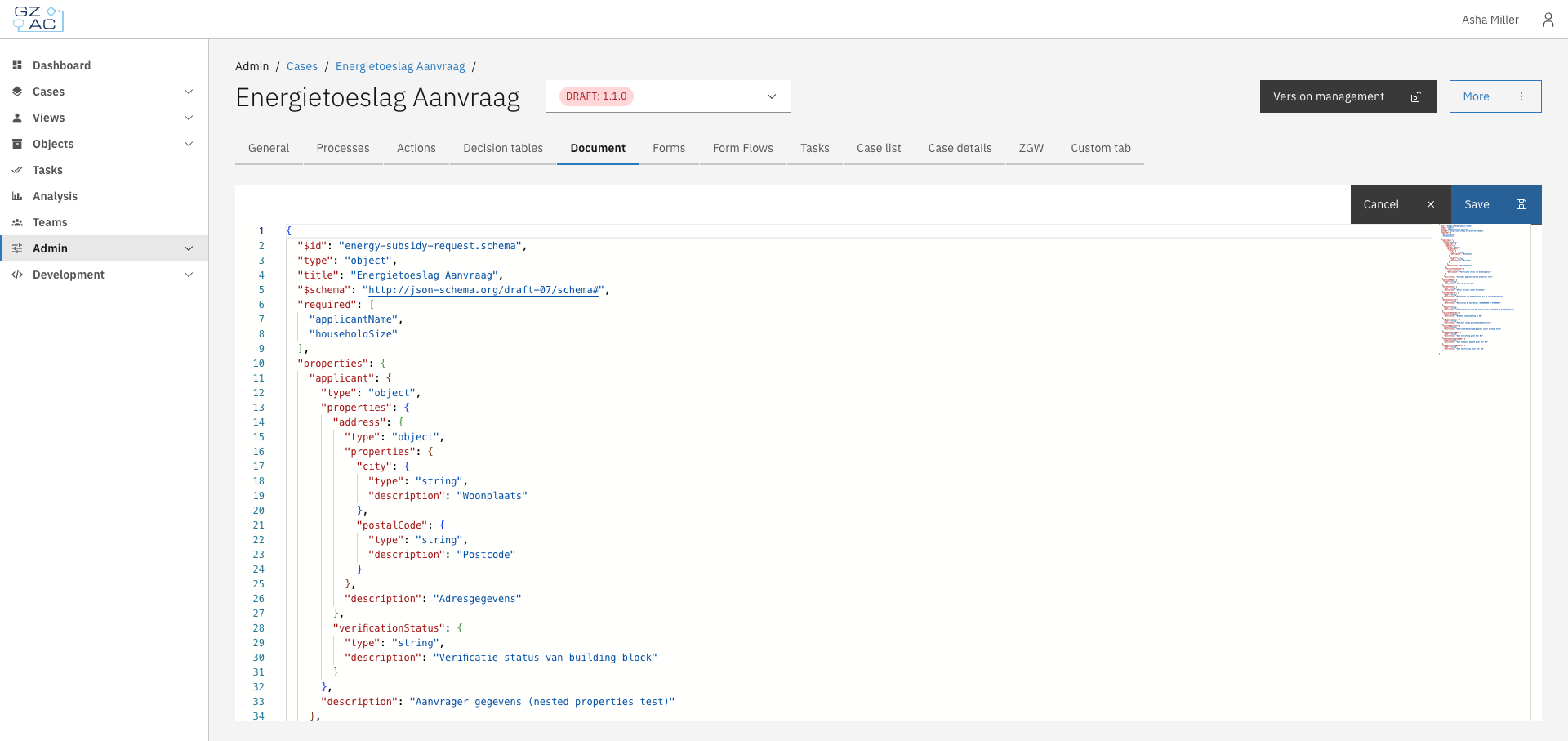Image resolution: width=1568 pixels, height=741 pixels.
Task: Collapse the Admin sidebar menu chevron
Action: click(189, 248)
